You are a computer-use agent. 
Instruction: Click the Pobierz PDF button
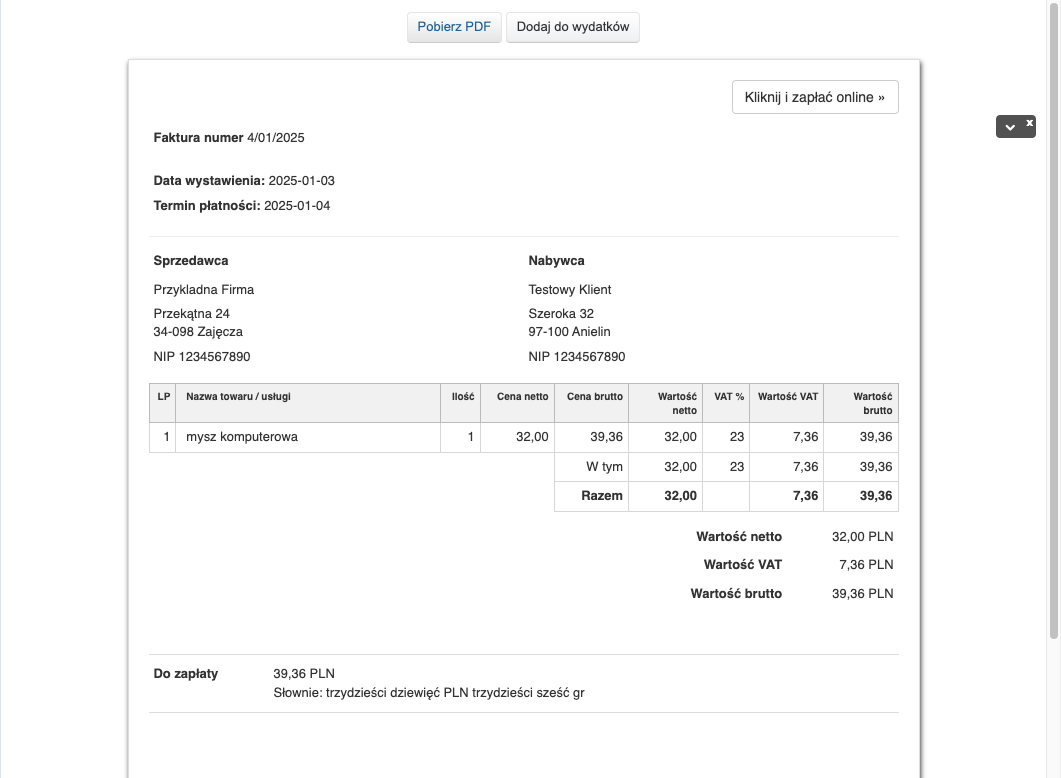[x=454, y=27]
